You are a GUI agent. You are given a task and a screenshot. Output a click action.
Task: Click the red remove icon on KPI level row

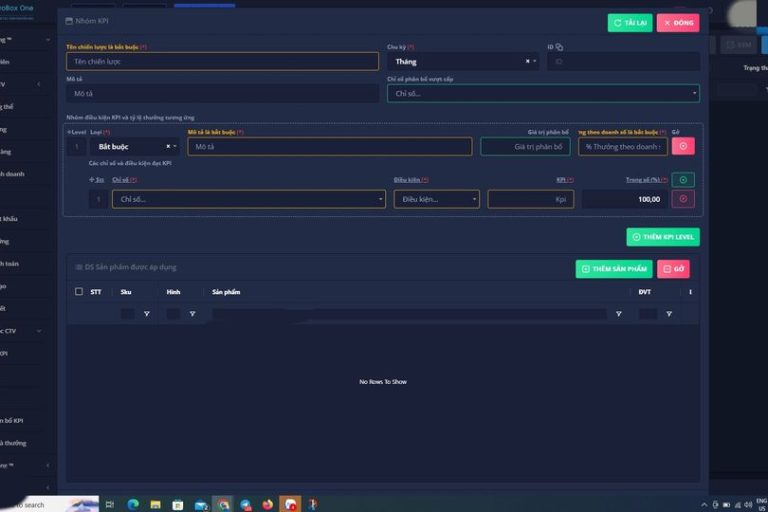(x=683, y=146)
